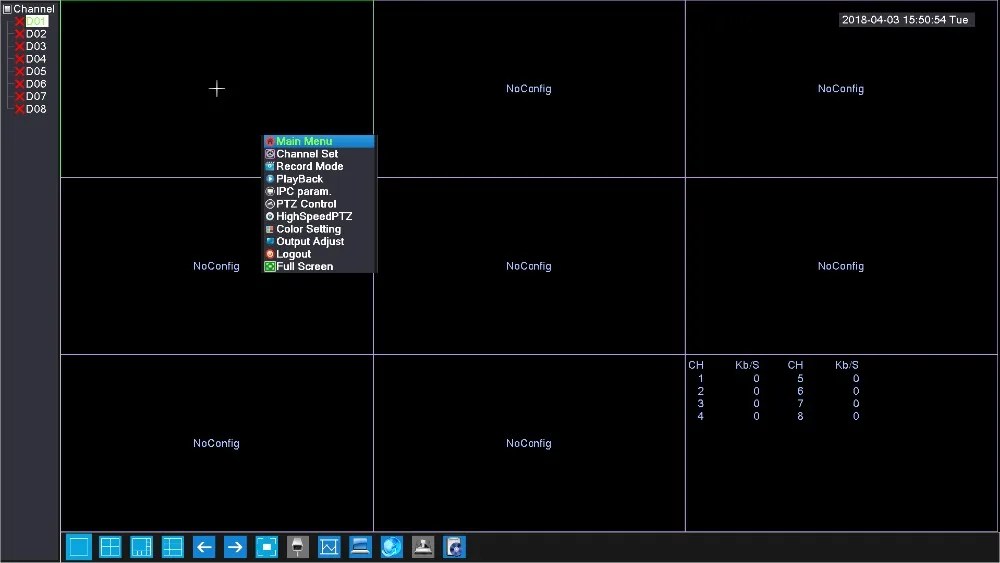Open Main Menu from context menu

[319, 142]
